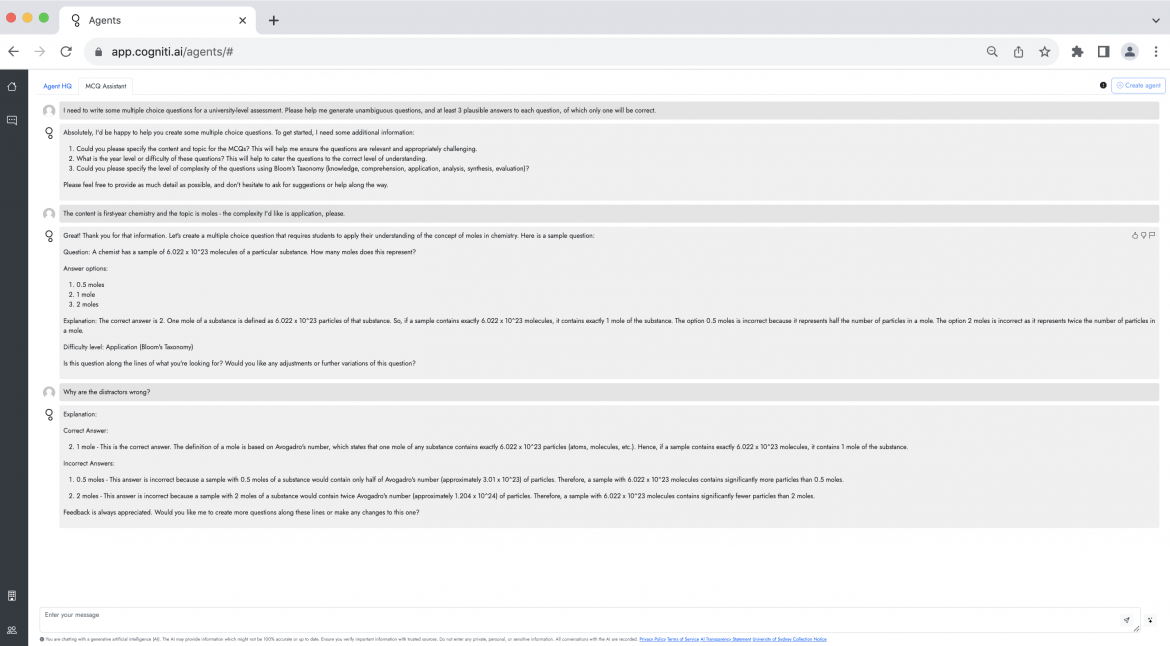1170x646 pixels.
Task: Click the info icon next to Create agent
Action: [x=1103, y=85]
